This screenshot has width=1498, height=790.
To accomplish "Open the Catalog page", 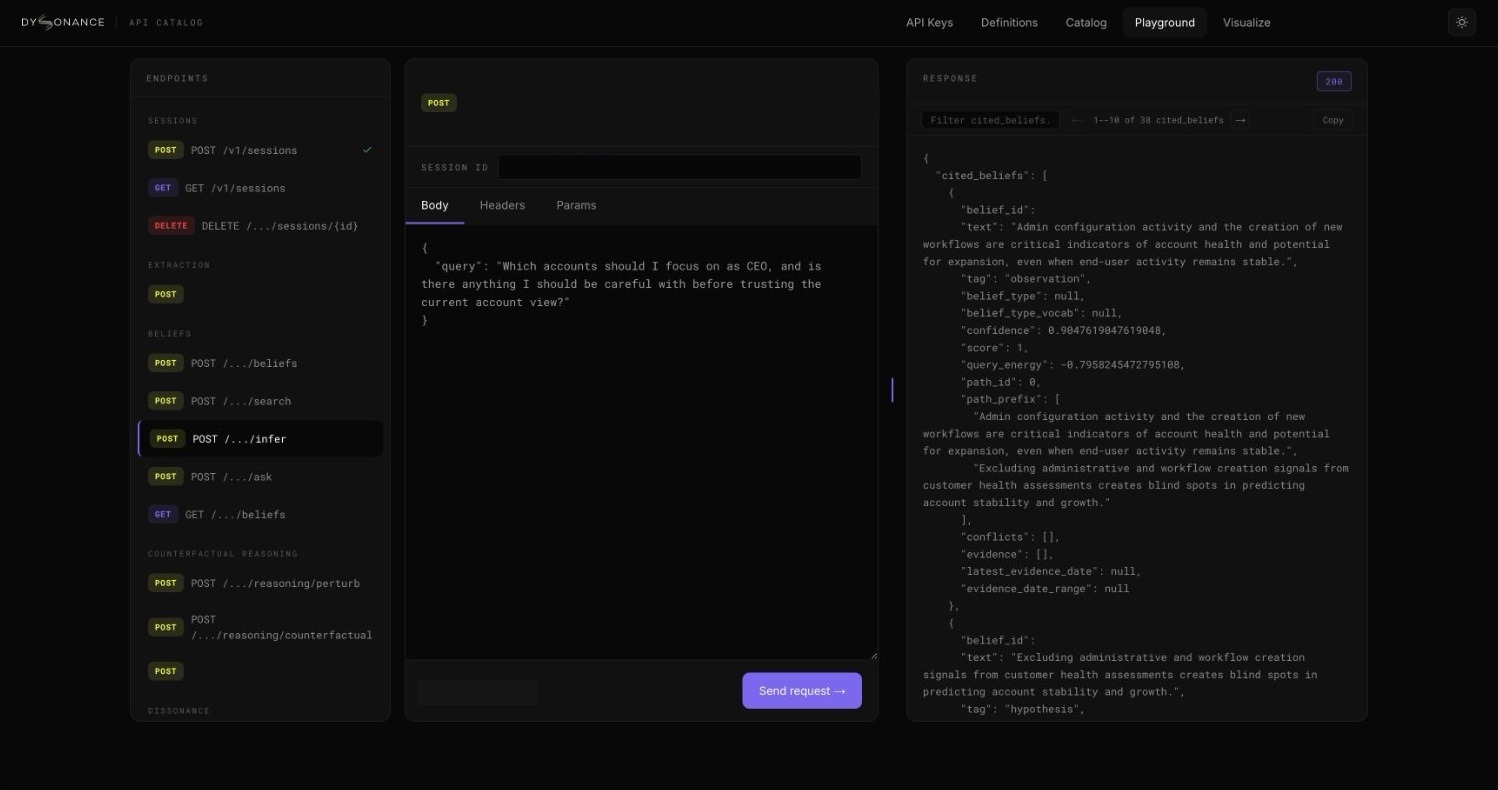I will [x=1086, y=22].
